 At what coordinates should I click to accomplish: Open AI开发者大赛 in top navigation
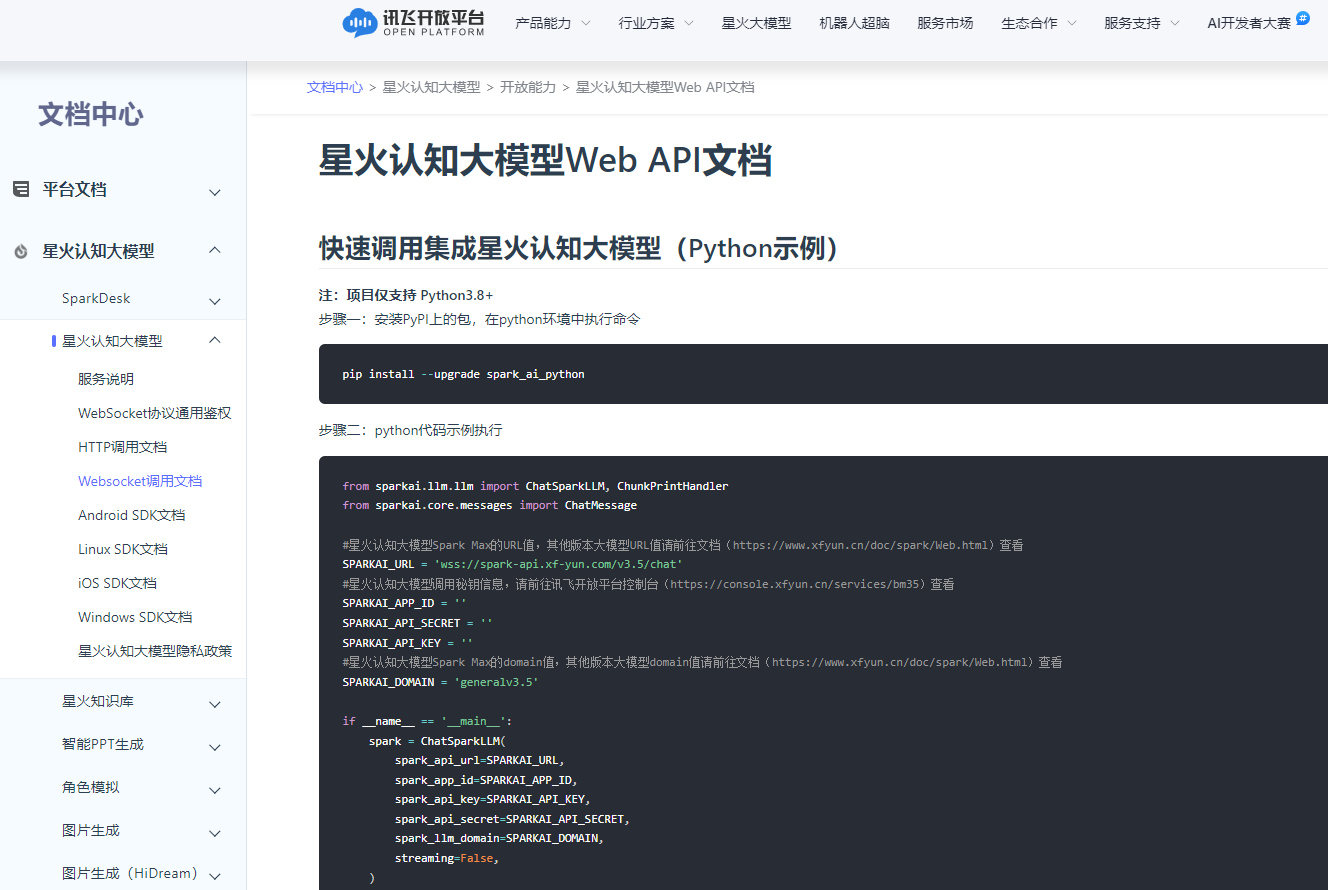[1249, 23]
